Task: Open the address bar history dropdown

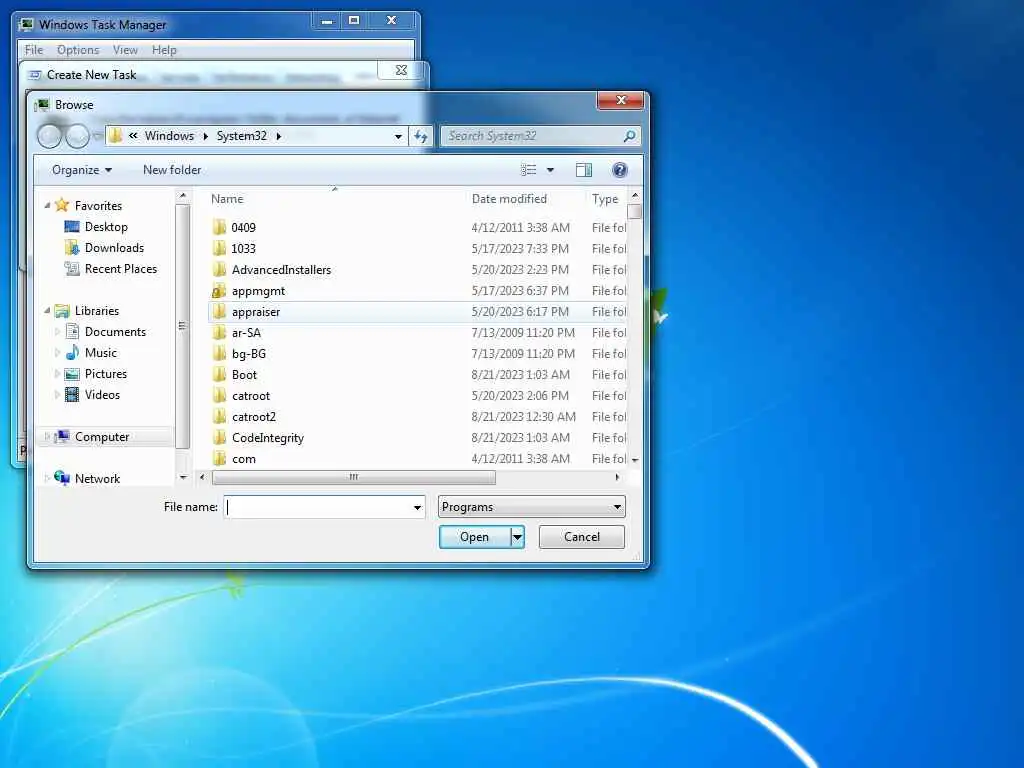Action: [x=398, y=136]
